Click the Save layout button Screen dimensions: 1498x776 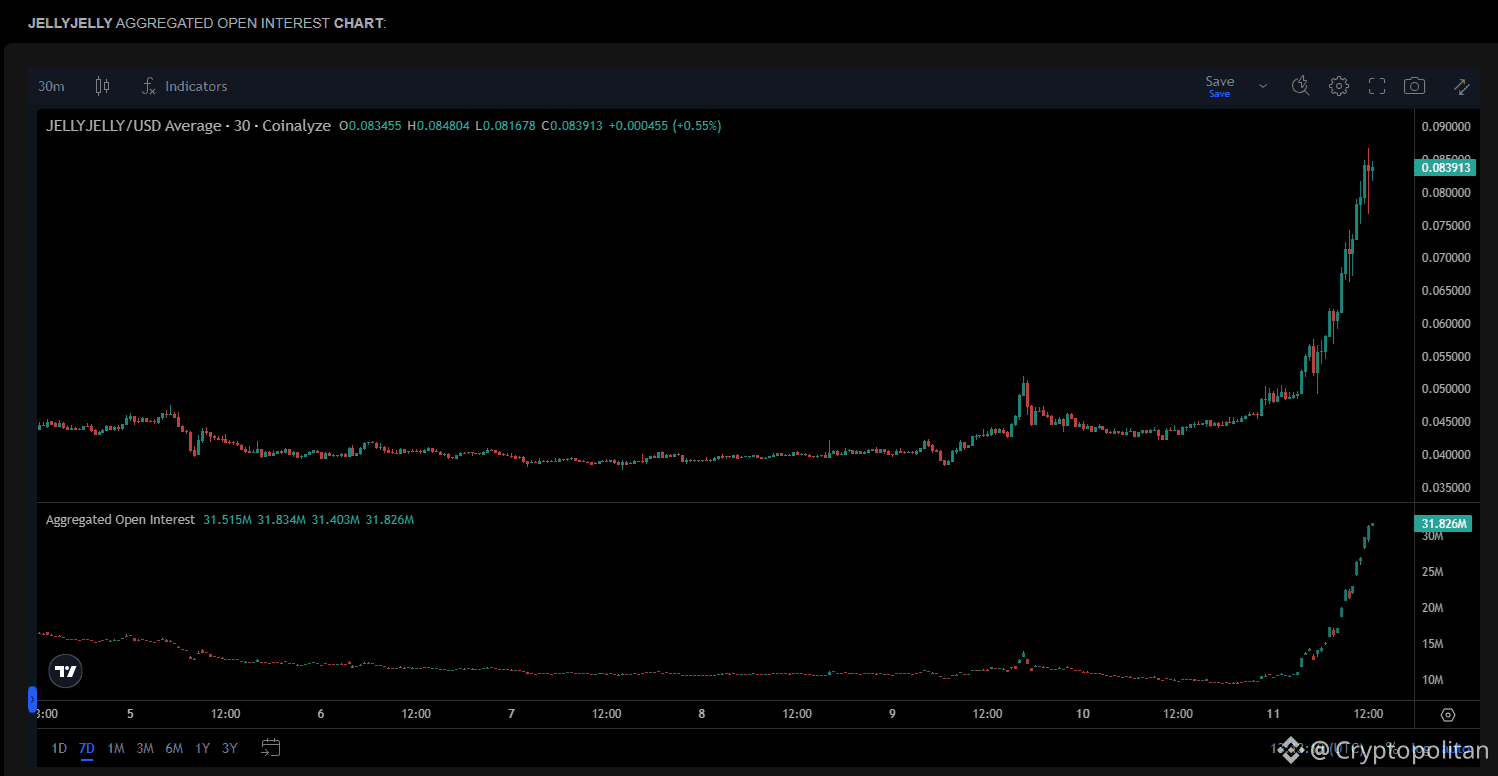click(1220, 82)
